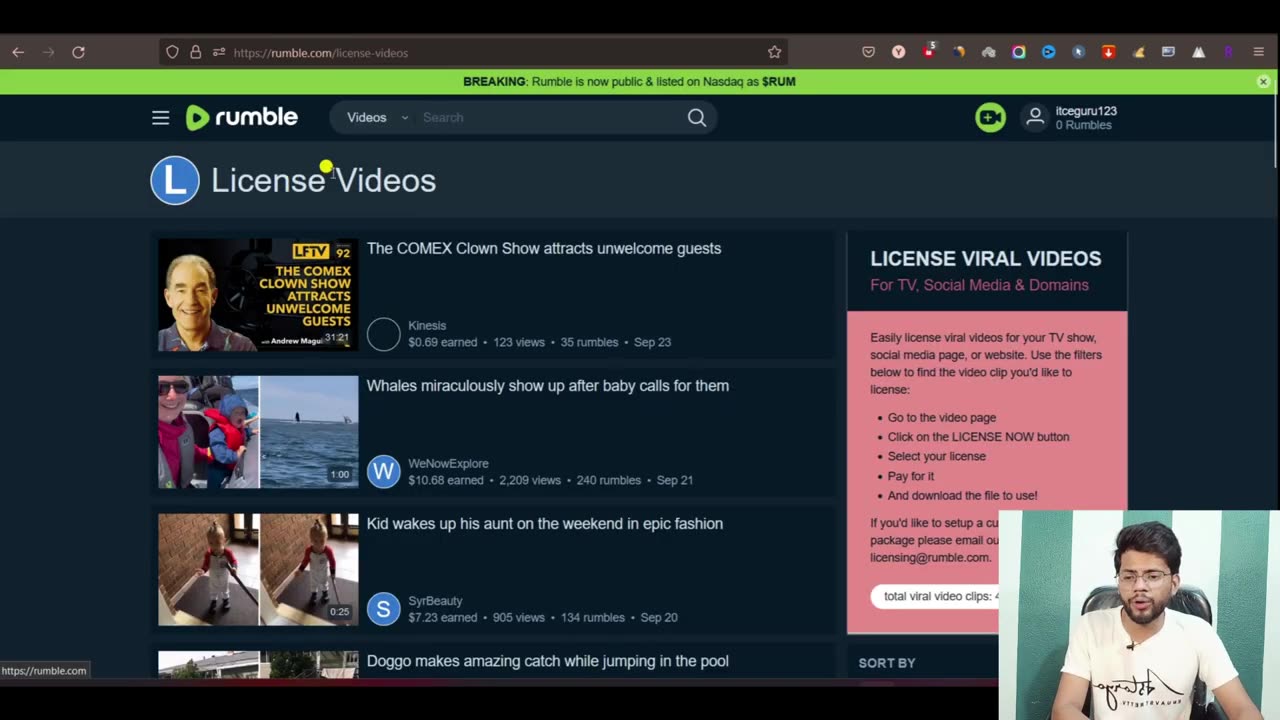
Task: Open the tracking protection shield icon
Action: coord(172,52)
